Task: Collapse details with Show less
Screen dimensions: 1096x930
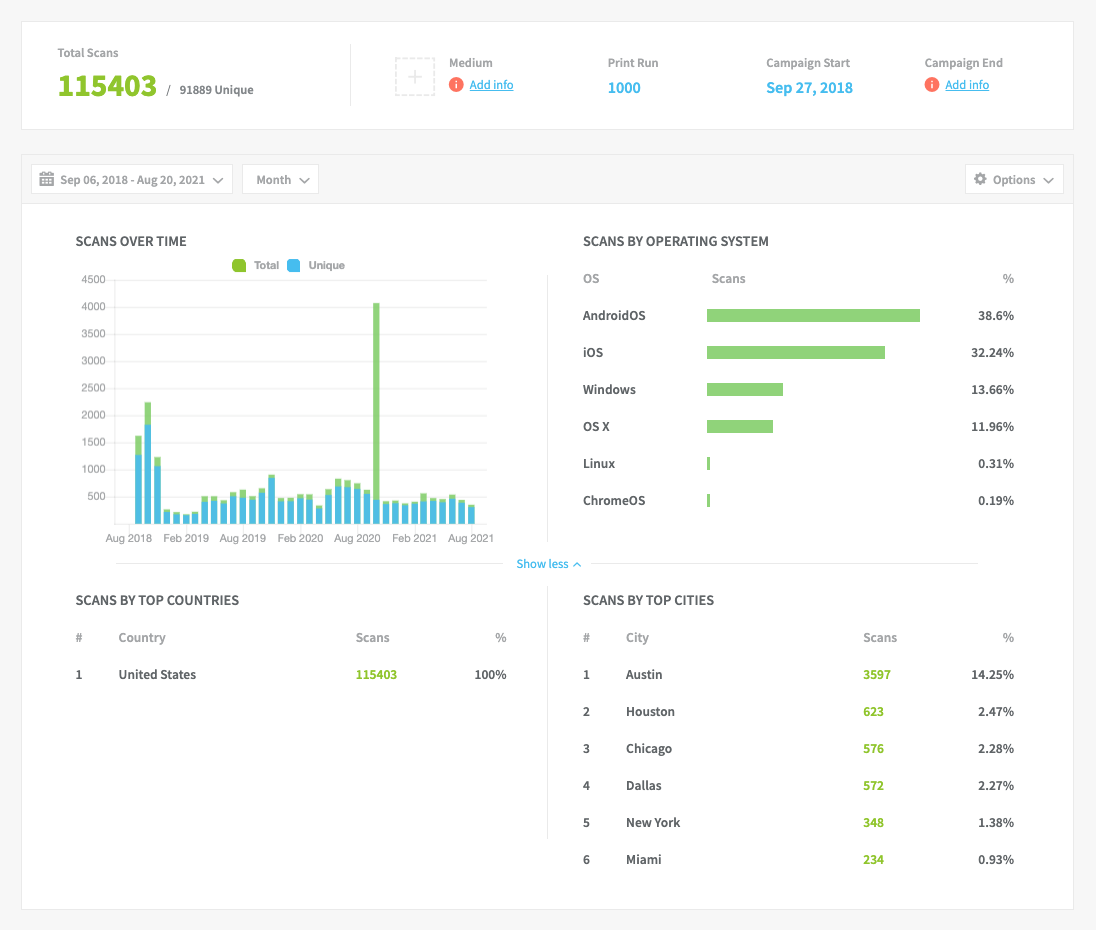Action: [548, 564]
